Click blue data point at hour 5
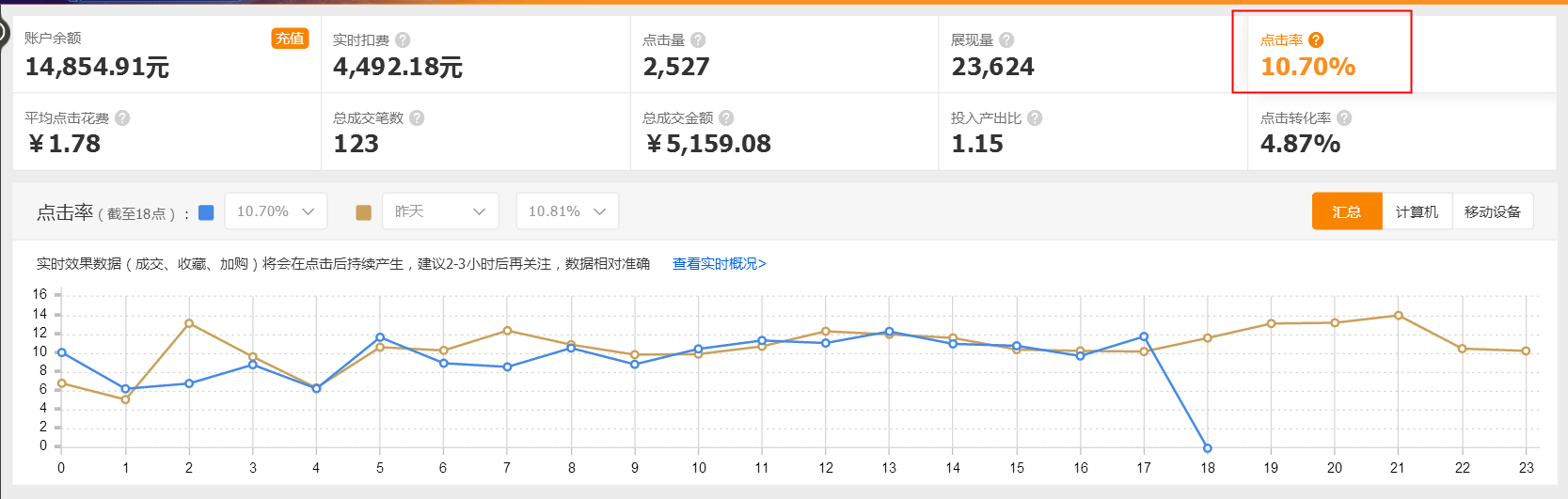Image resolution: width=1568 pixels, height=499 pixels. click(380, 337)
